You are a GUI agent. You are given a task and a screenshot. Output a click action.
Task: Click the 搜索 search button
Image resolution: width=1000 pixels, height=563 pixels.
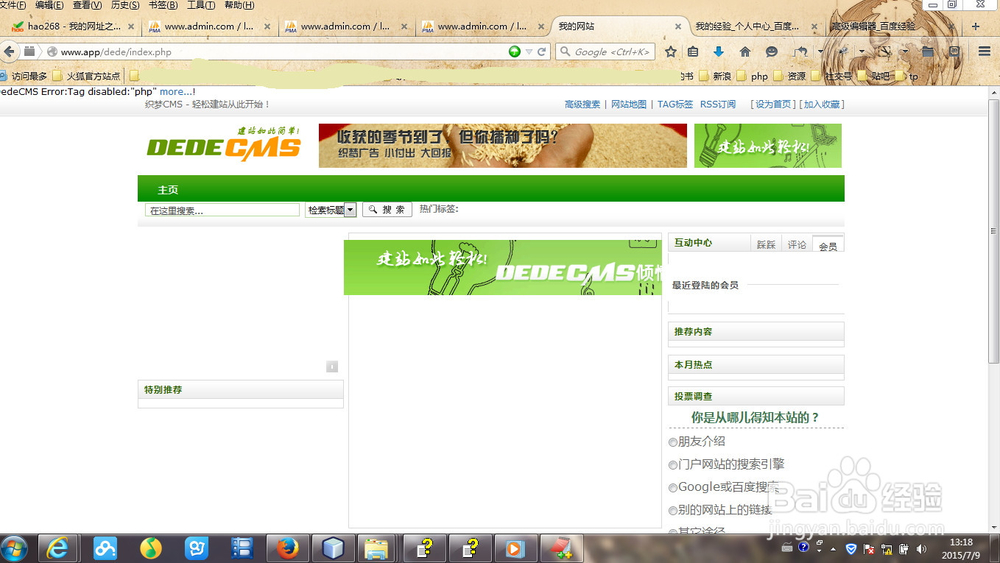pos(387,209)
